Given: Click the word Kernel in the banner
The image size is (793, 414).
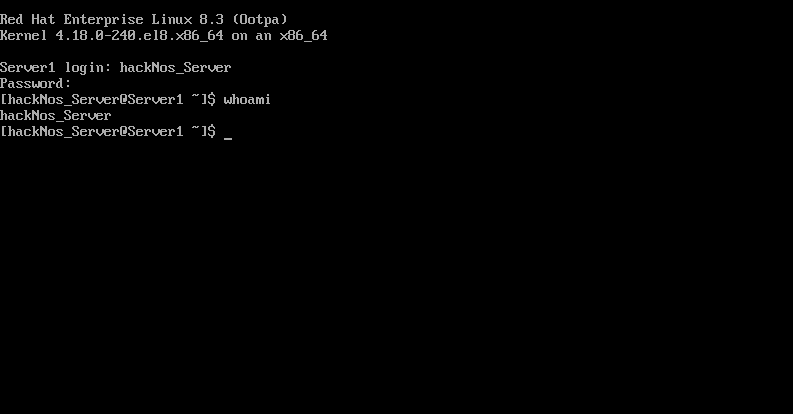Looking at the screenshot, I should tap(23, 35).
